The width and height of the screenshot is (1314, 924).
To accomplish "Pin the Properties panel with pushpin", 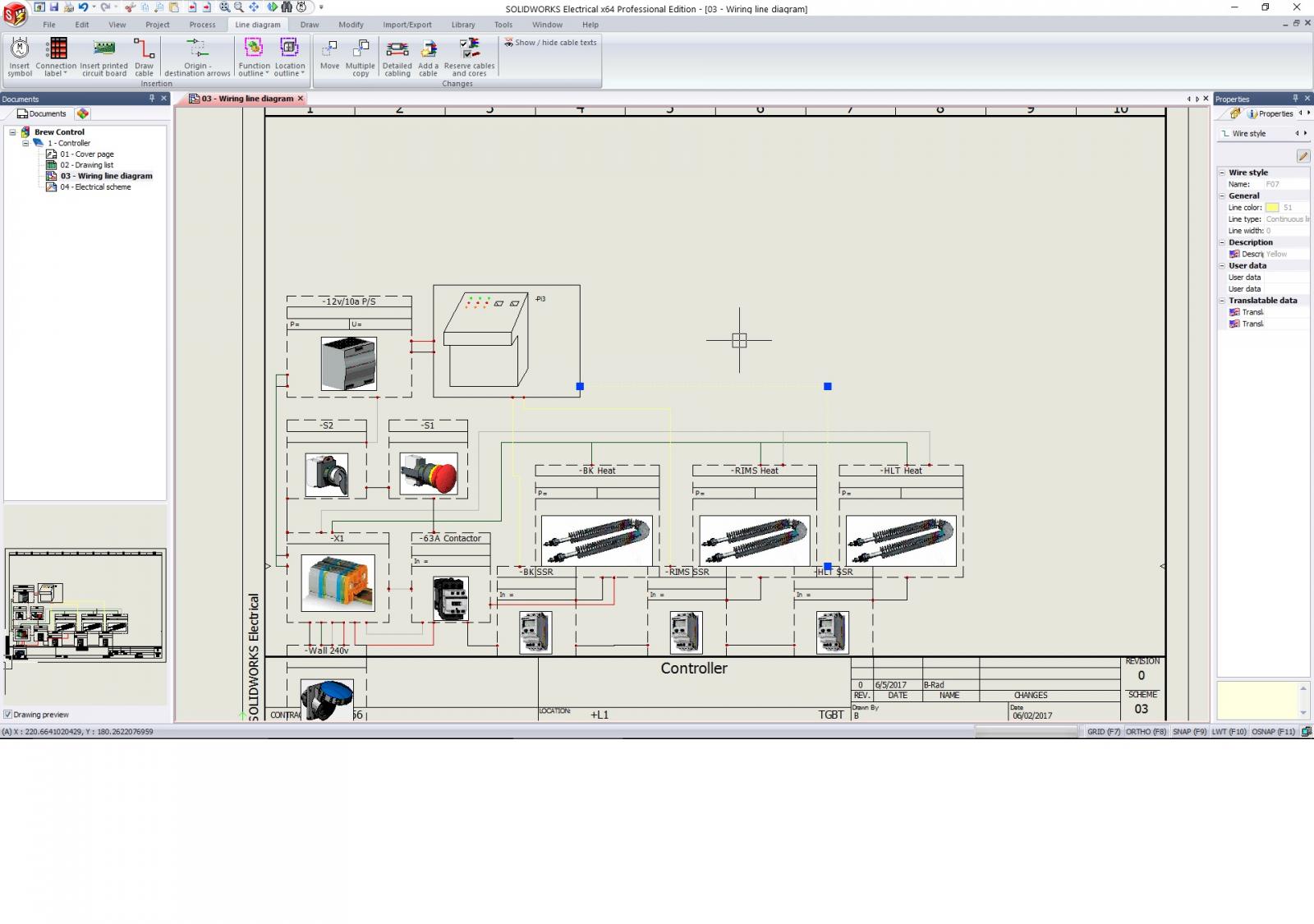I will (1295, 99).
